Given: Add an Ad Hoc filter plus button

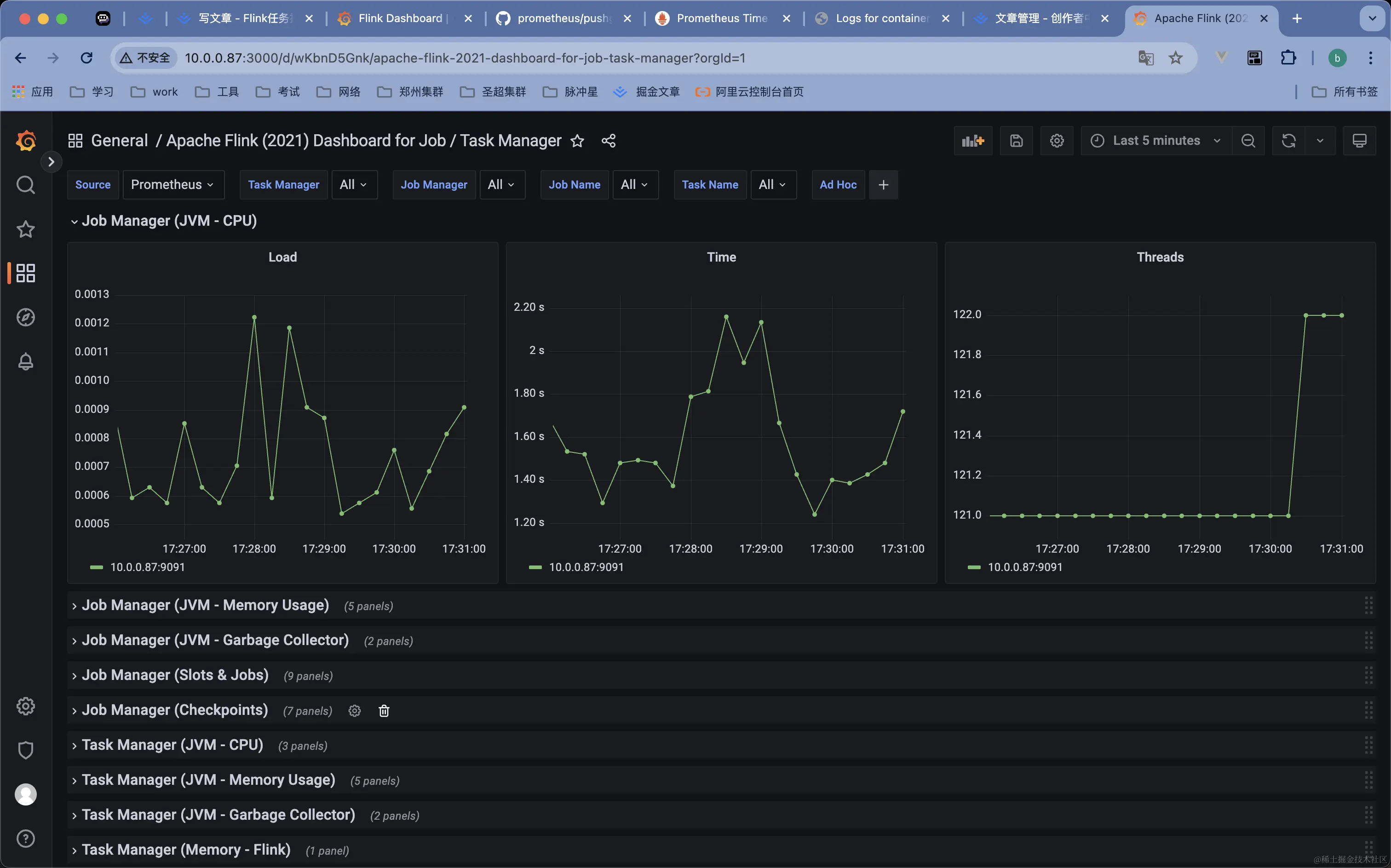Looking at the screenshot, I should click(x=883, y=185).
